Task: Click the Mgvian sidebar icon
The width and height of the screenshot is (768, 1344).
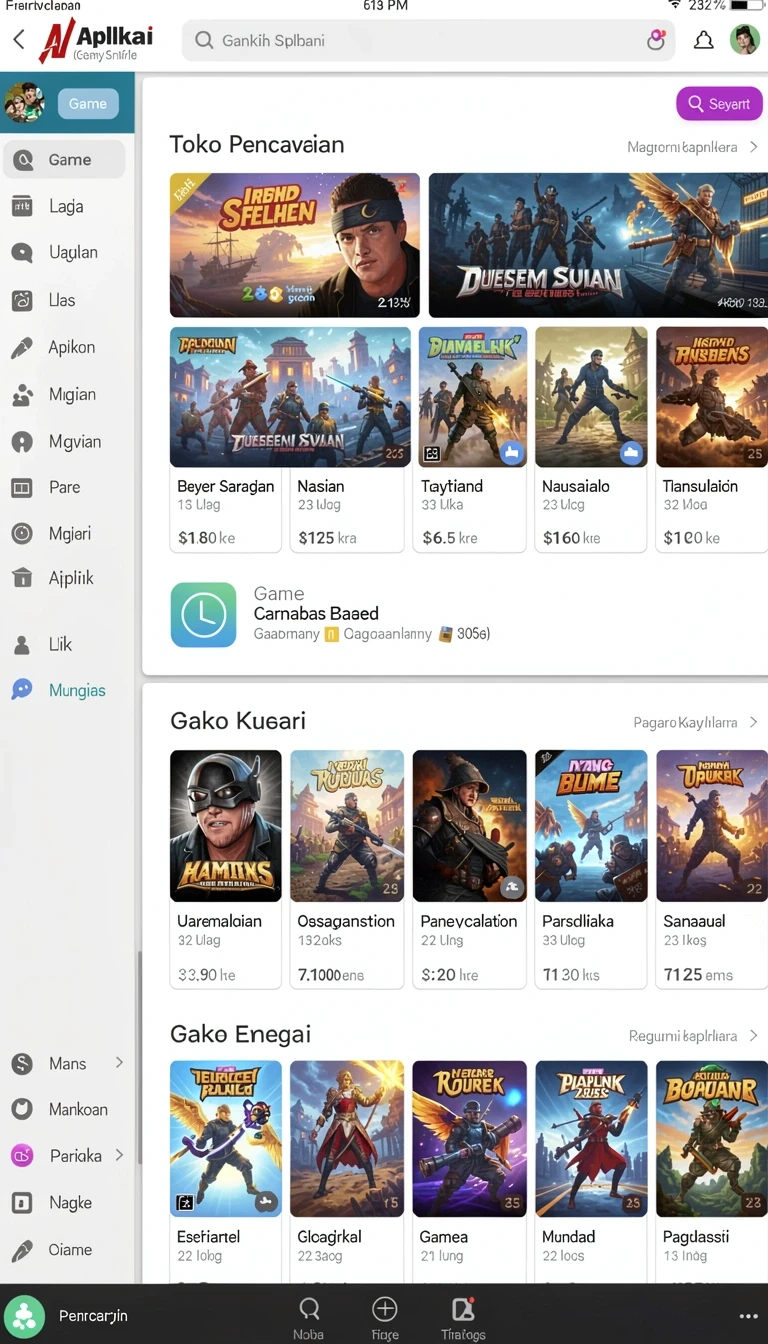Action: [x=22, y=441]
